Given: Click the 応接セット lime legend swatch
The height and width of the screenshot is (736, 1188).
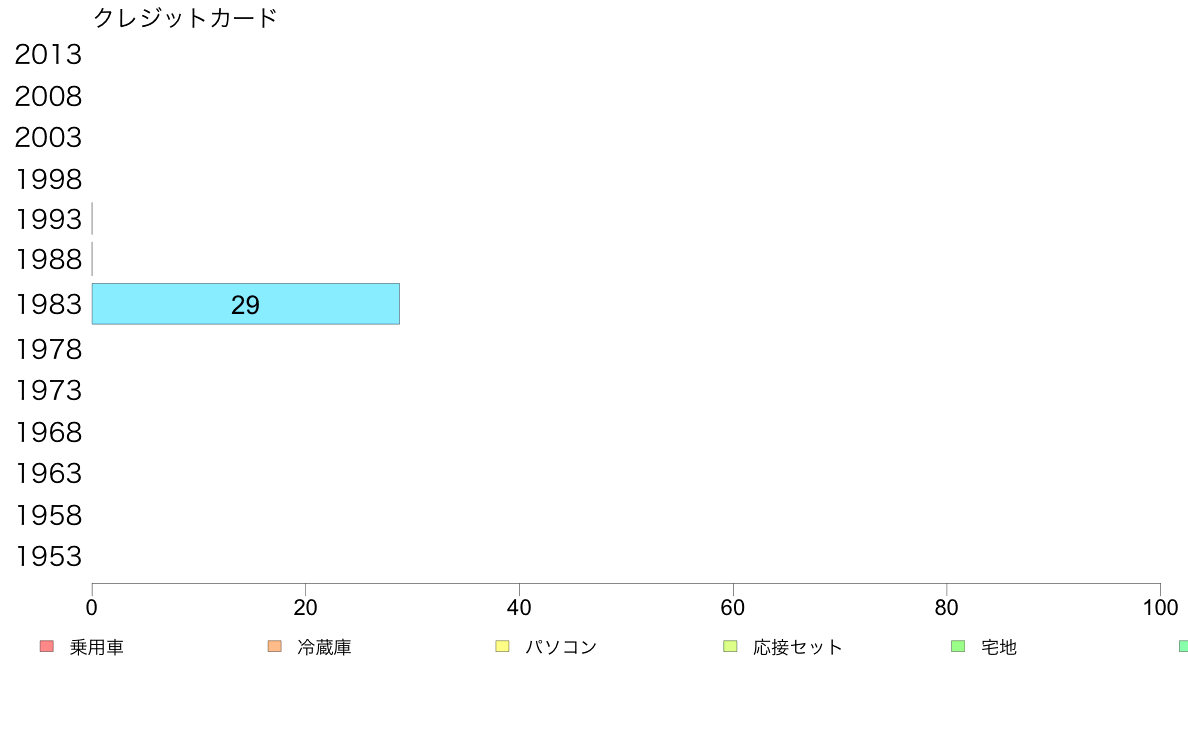Looking at the screenshot, I should (x=730, y=646).
